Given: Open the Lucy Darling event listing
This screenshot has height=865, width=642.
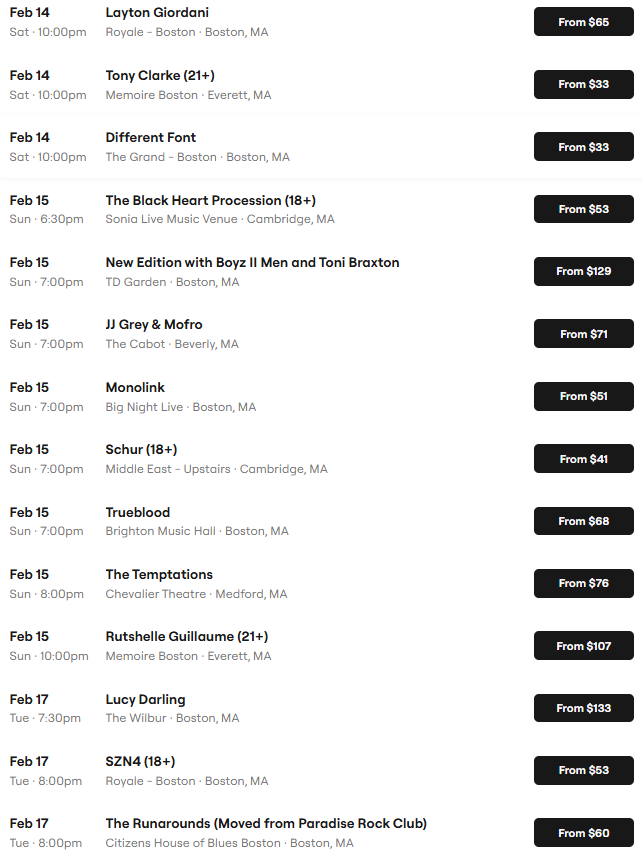Looking at the screenshot, I should pyautogui.click(x=145, y=700).
